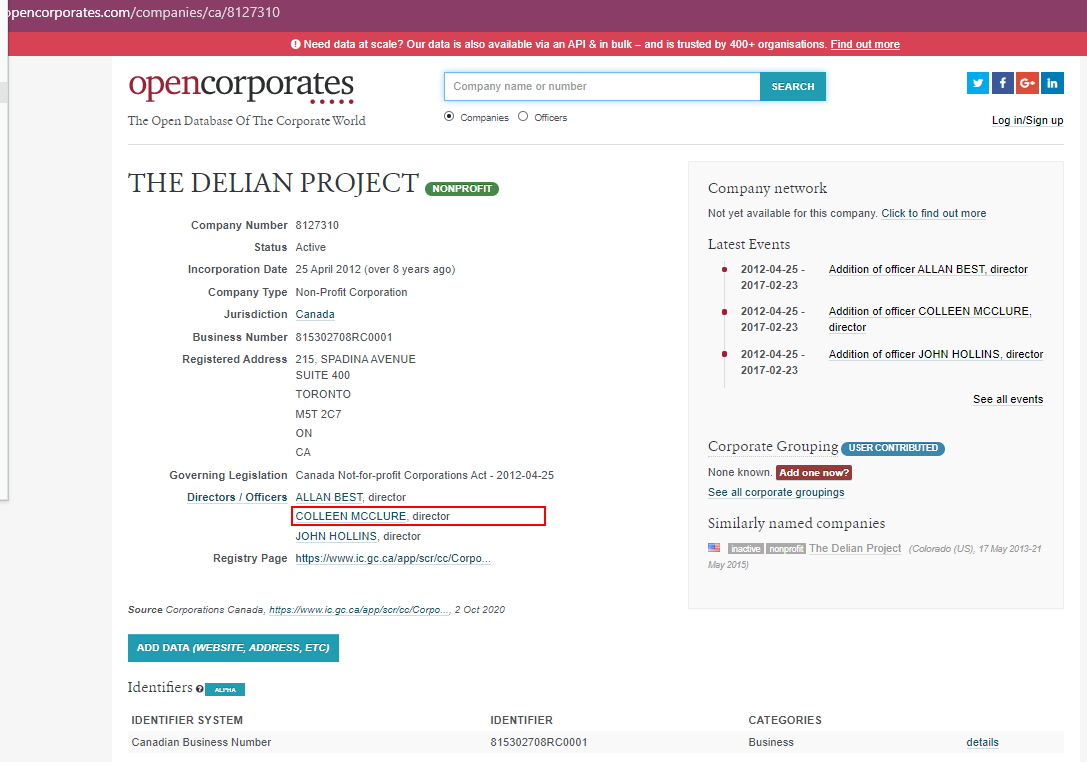Open the Registry Page URL link
The image size is (1087, 762).
click(393, 558)
